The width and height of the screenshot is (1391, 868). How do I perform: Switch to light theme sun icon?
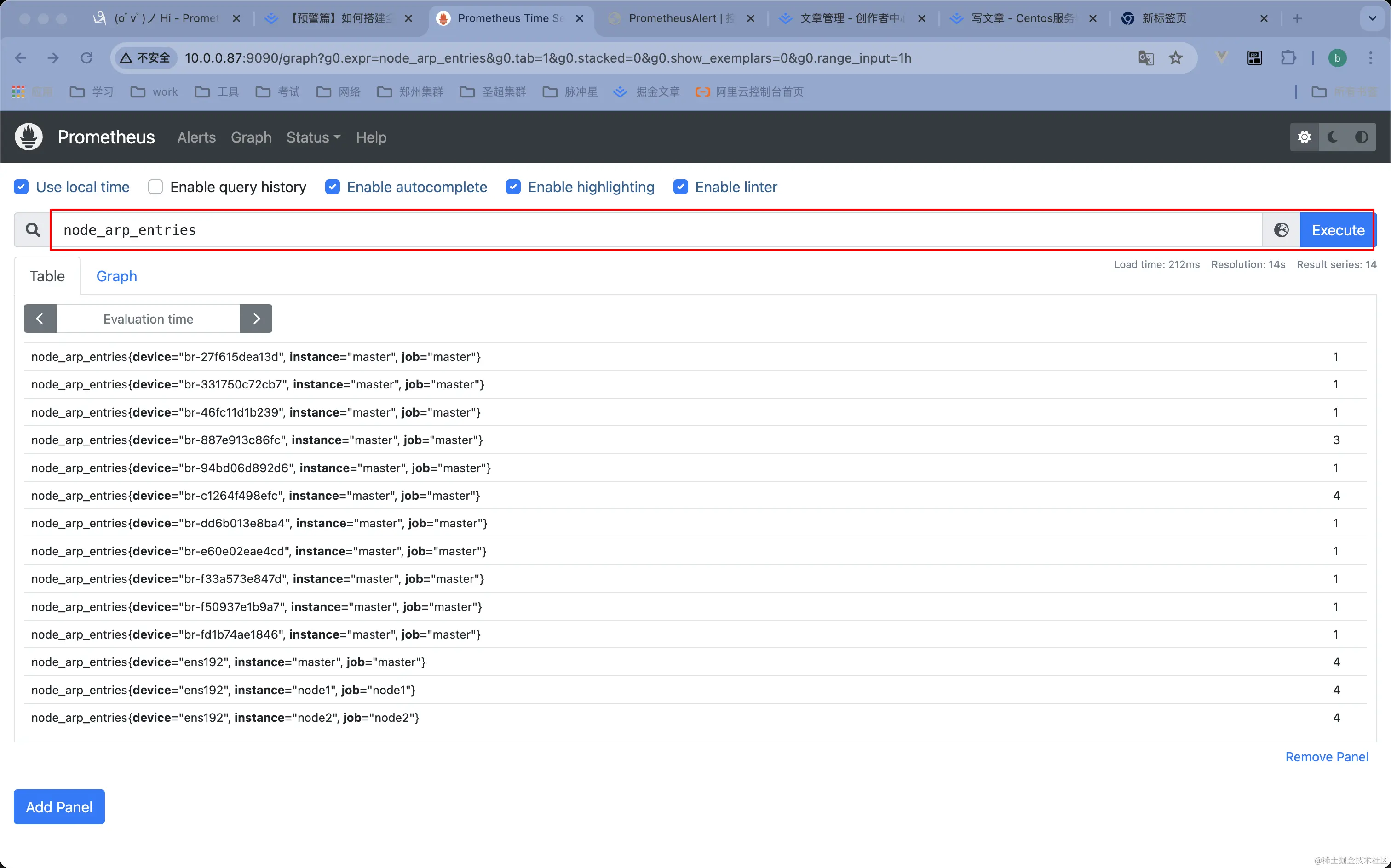click(1304, 137)
